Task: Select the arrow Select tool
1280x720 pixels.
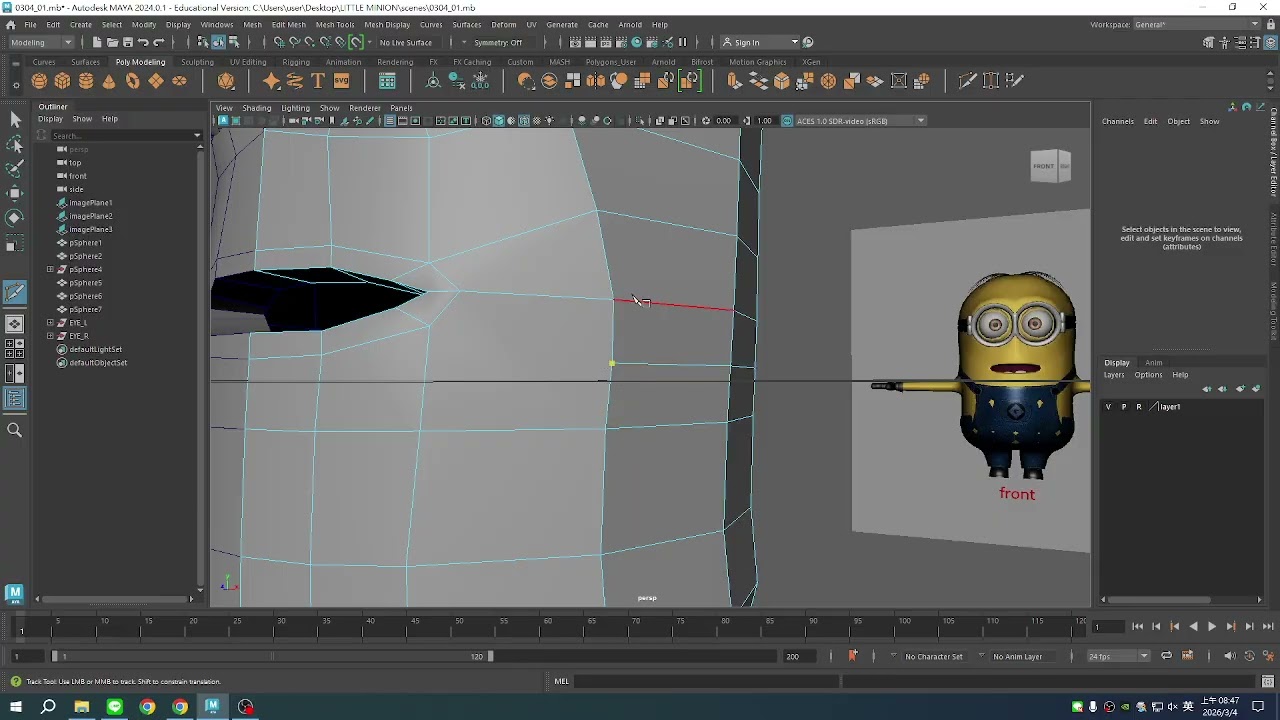Action: coord(15,120)
